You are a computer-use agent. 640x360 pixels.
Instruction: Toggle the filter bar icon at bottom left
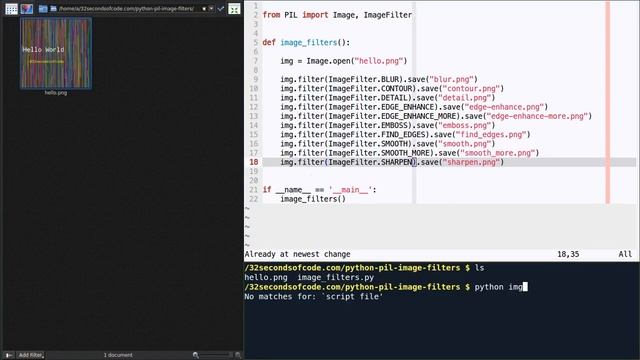9,355
